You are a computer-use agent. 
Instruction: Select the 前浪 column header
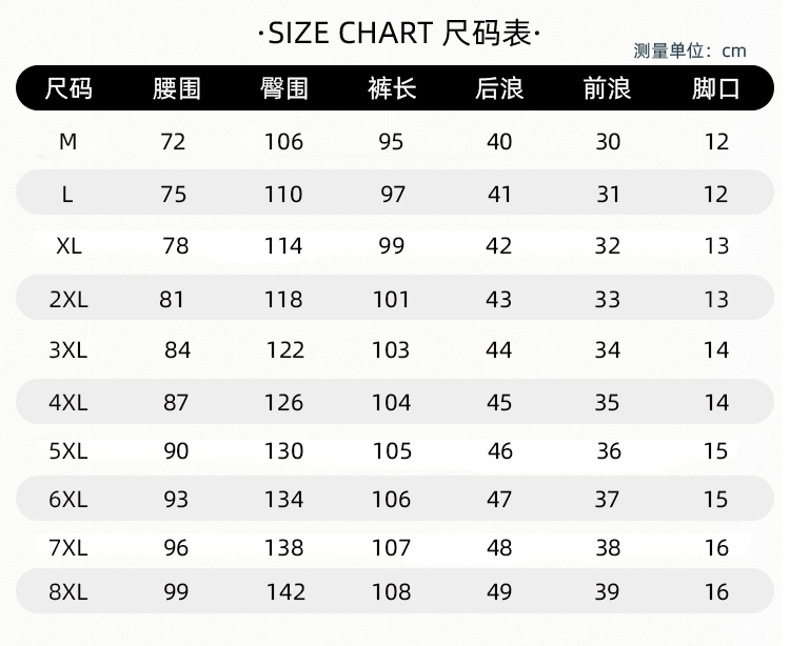[x=608, y=89]
